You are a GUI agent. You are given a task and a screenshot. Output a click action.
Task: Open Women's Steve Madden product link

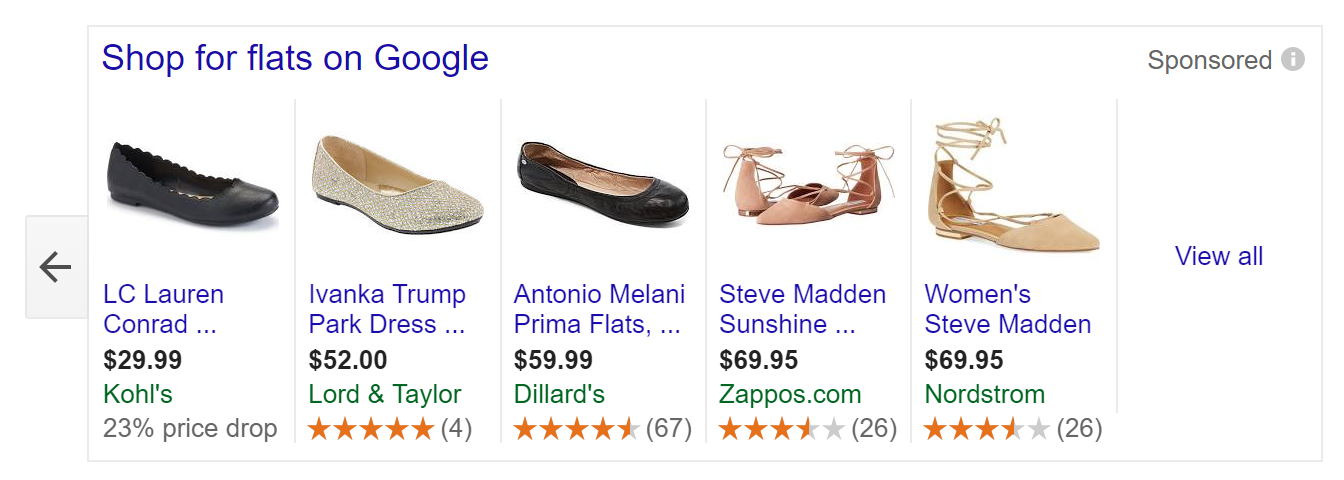point(1007,309)
